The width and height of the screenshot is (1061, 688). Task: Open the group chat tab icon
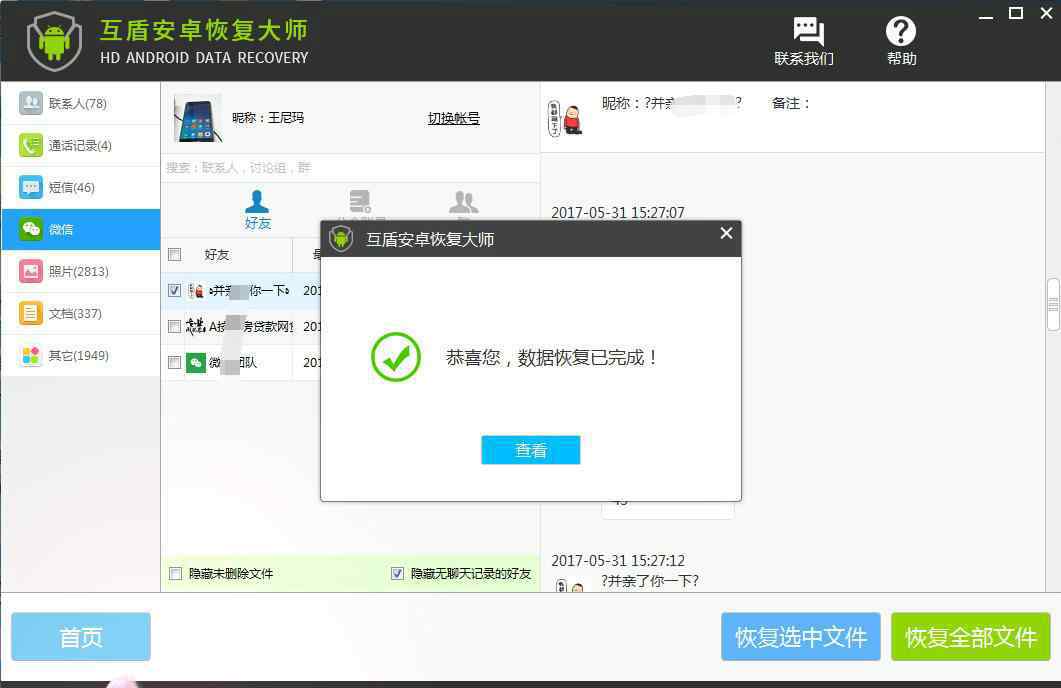[x=464, y=202]
